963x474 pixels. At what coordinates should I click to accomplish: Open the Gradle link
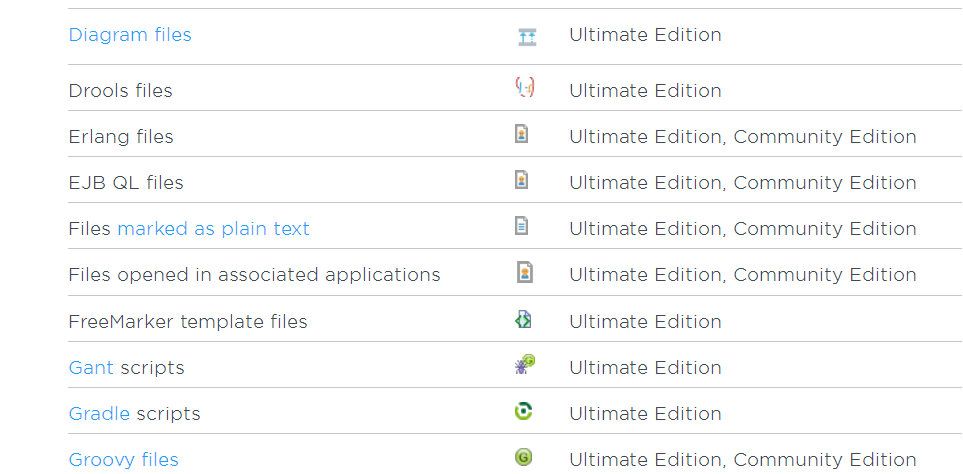(x=99, y=414)
